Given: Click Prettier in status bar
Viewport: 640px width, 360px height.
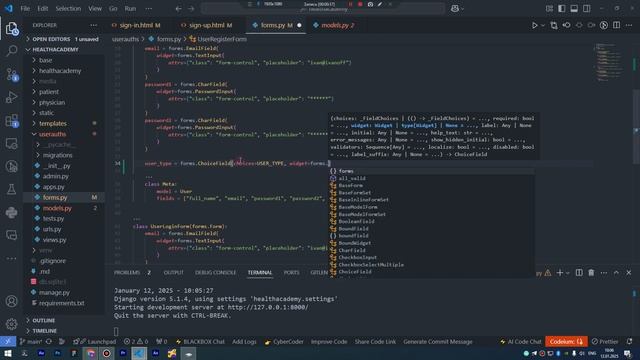Looking at the screenshot, I should [x=605, y=342].
